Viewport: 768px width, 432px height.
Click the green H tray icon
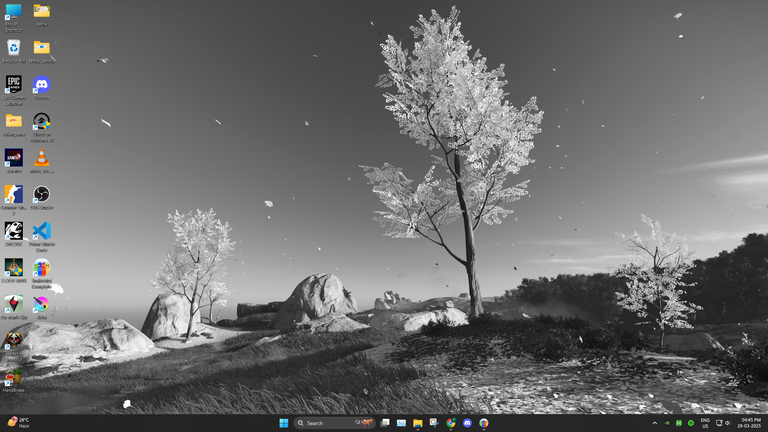click(x=679, y=423)
